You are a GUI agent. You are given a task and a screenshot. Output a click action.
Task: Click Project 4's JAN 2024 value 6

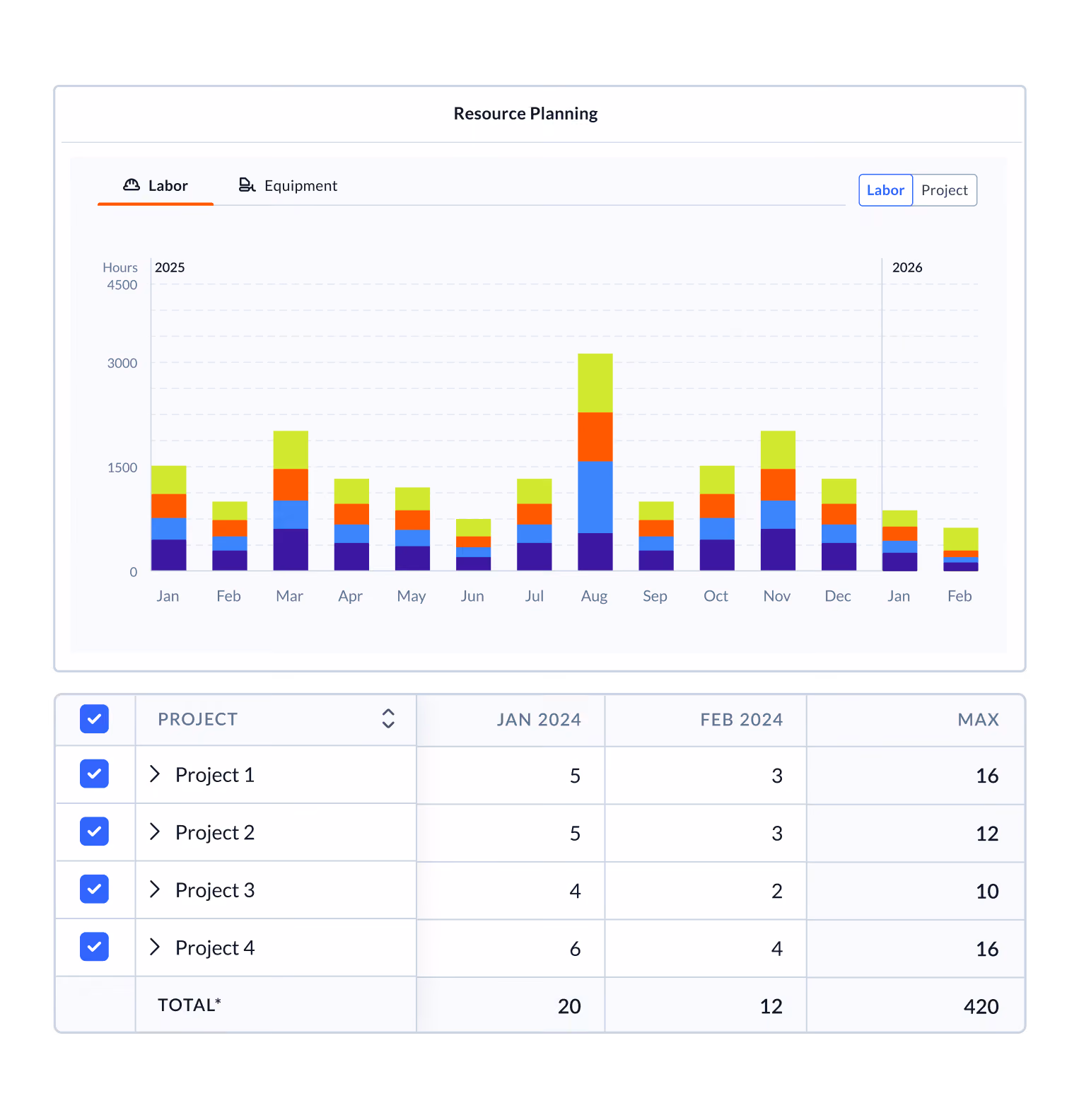pos(576,949)
